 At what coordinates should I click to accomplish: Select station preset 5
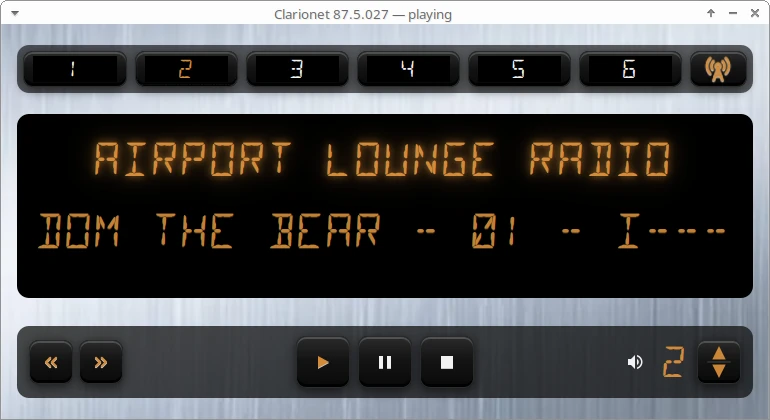click(x=519, y=69)
